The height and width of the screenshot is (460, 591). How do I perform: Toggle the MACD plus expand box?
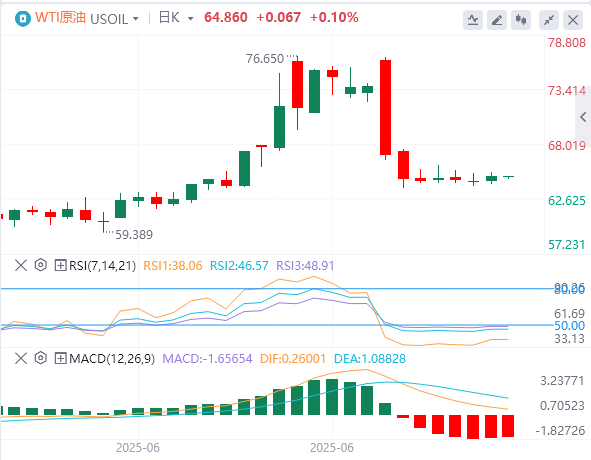tap(60, 358)
